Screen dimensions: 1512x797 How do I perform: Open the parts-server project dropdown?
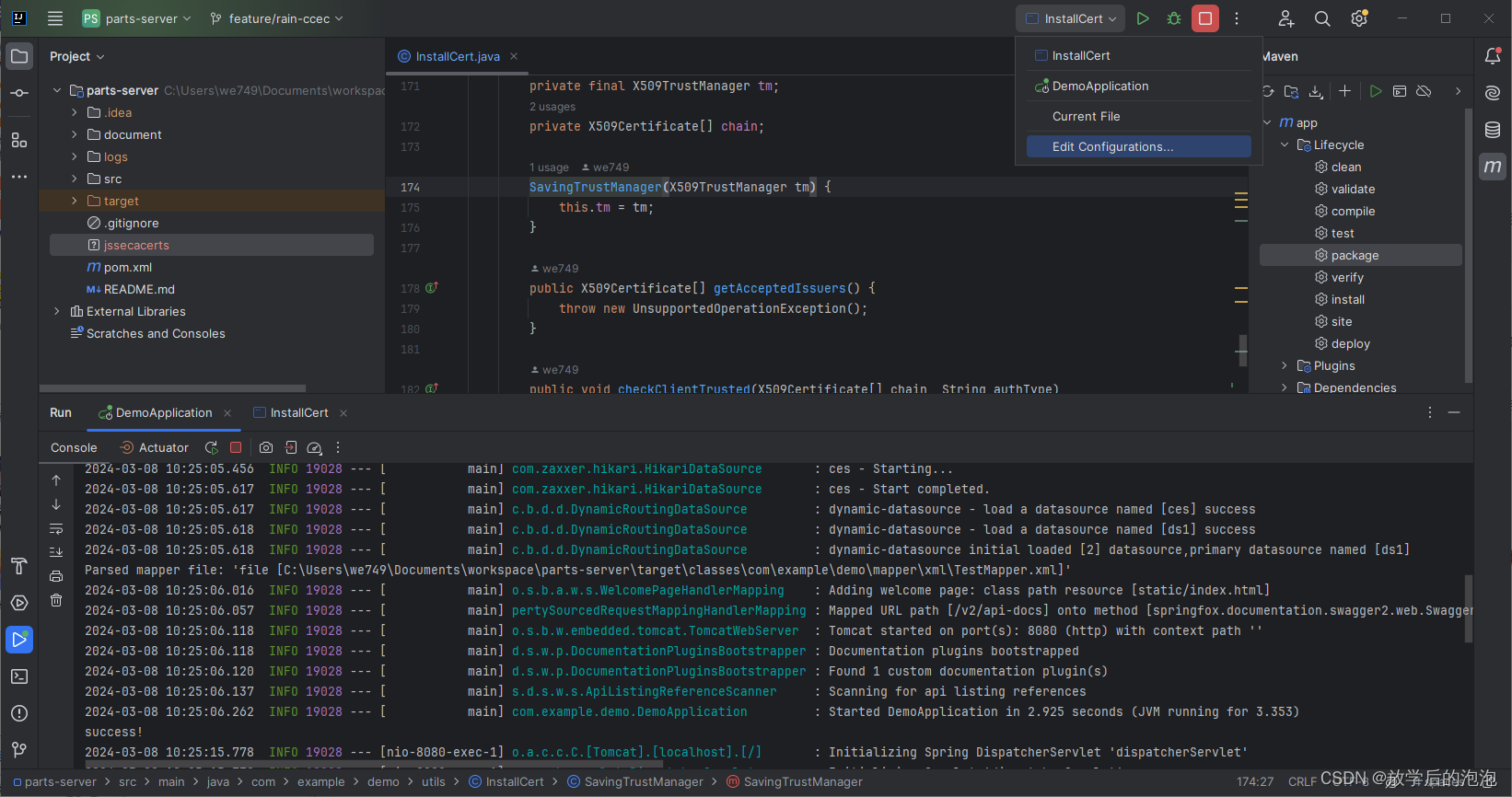137,18
